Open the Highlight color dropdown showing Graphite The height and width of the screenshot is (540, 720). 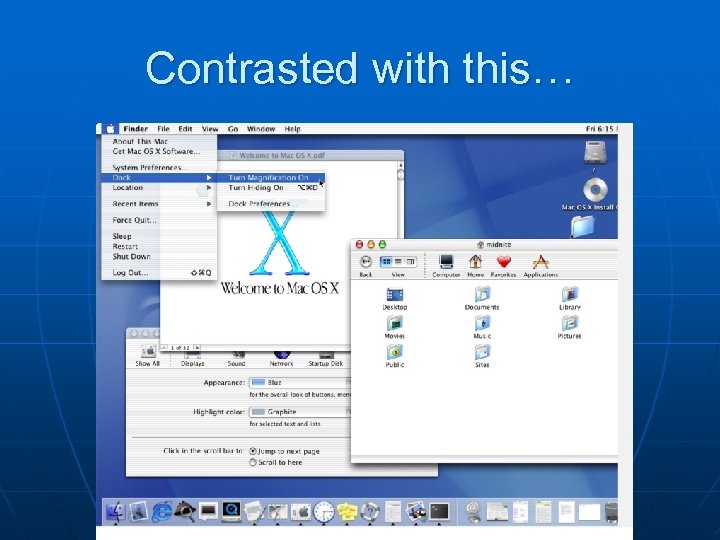pos(300,412)
